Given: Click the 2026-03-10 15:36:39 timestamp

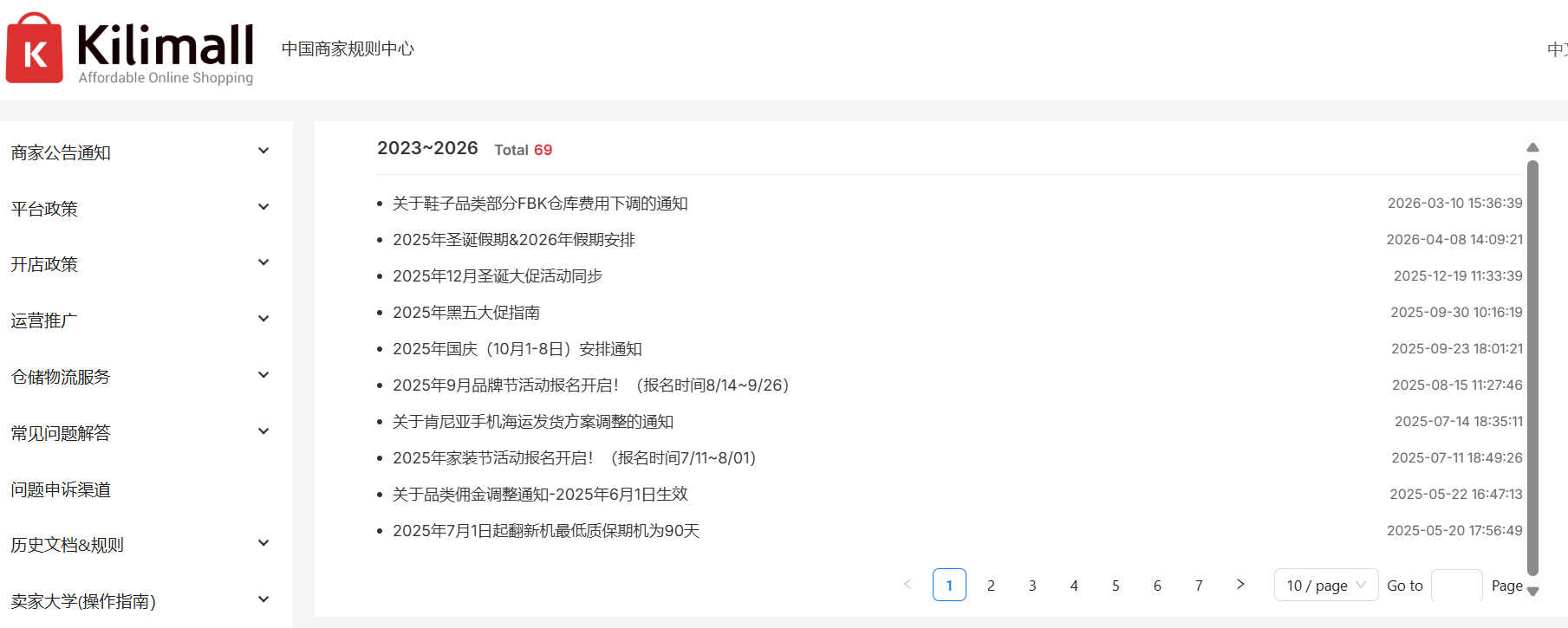Looking at the screenshot, I should click(1454, 204).
